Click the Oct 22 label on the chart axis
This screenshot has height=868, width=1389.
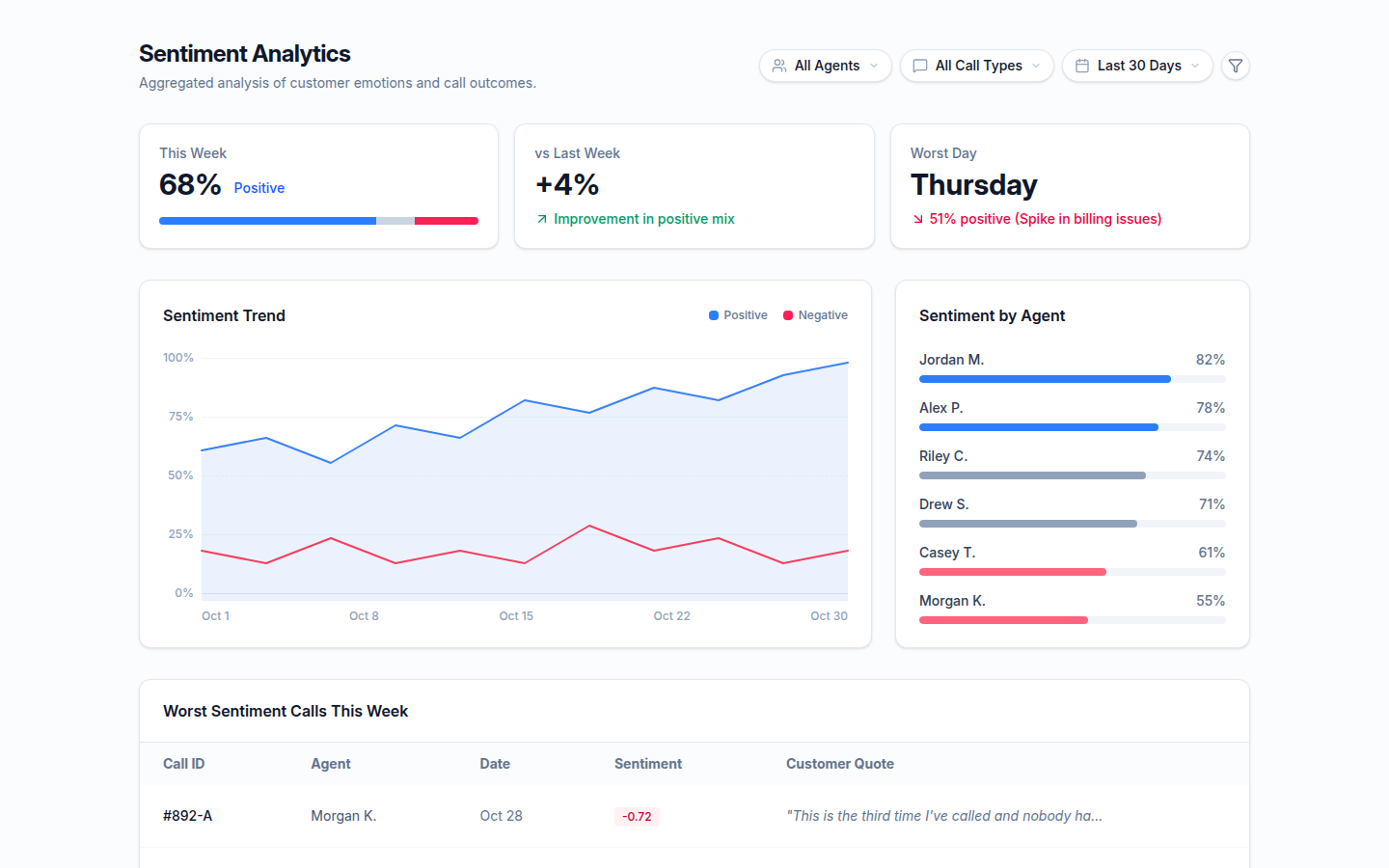[672, 616]
